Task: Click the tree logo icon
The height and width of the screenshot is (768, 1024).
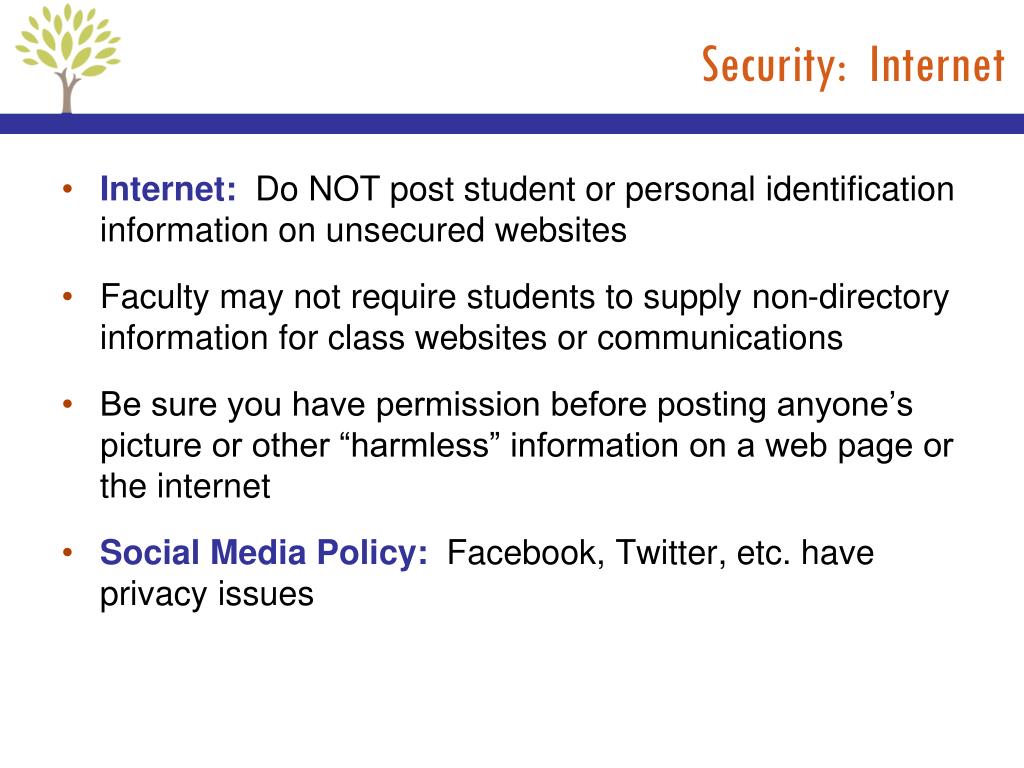Action: [x=68, y=59]
